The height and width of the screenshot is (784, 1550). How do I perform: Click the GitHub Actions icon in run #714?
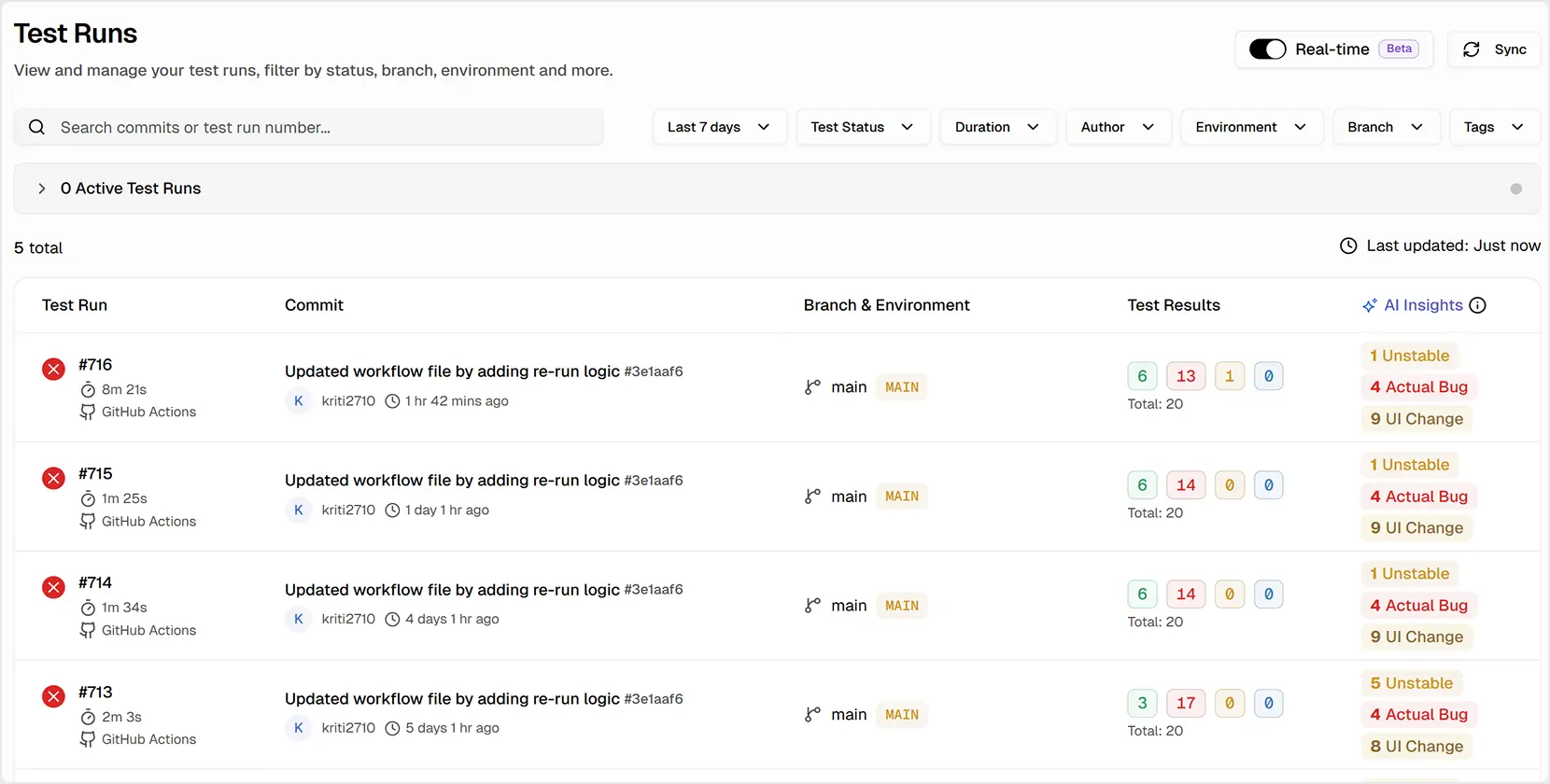click(88, 630)
